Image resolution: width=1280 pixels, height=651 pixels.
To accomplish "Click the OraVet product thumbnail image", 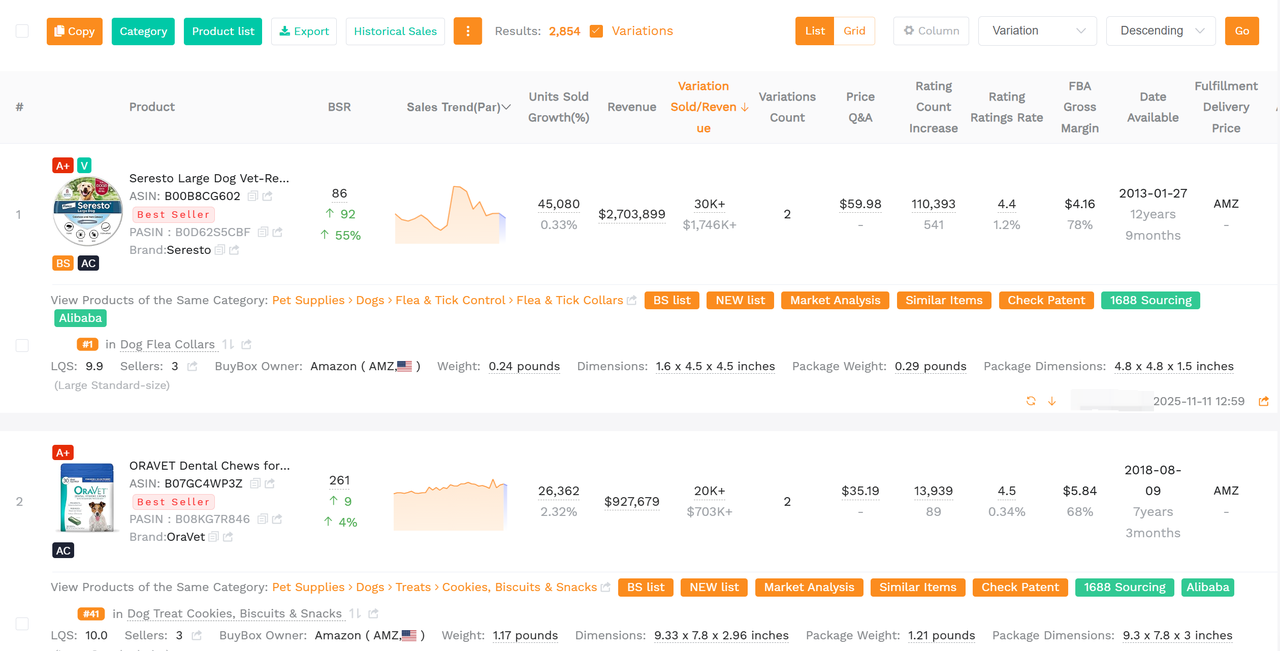I will point(87,497).
